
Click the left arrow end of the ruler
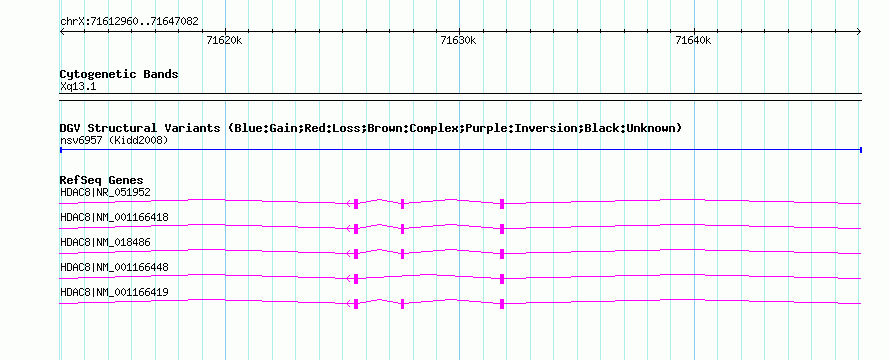pyautogui.click(x=62, y=32)
